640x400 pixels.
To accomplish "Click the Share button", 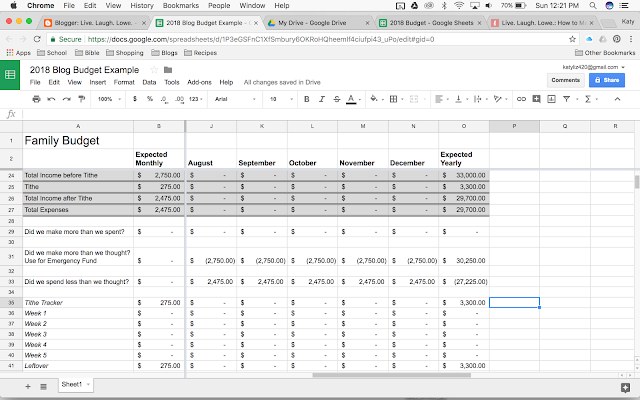I will 607,80.
